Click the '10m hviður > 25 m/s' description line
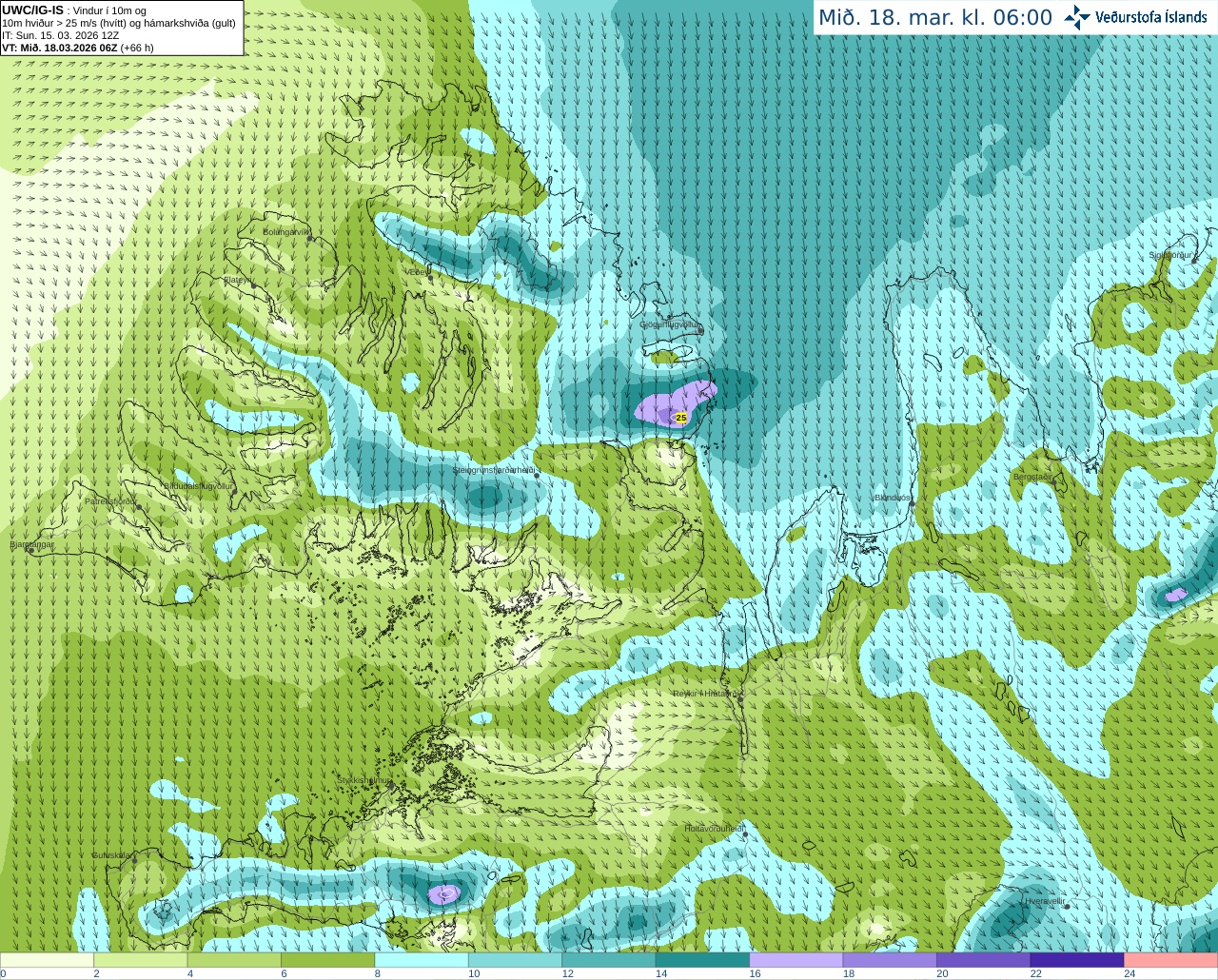The image size is (1218, 980). (119, 23)
